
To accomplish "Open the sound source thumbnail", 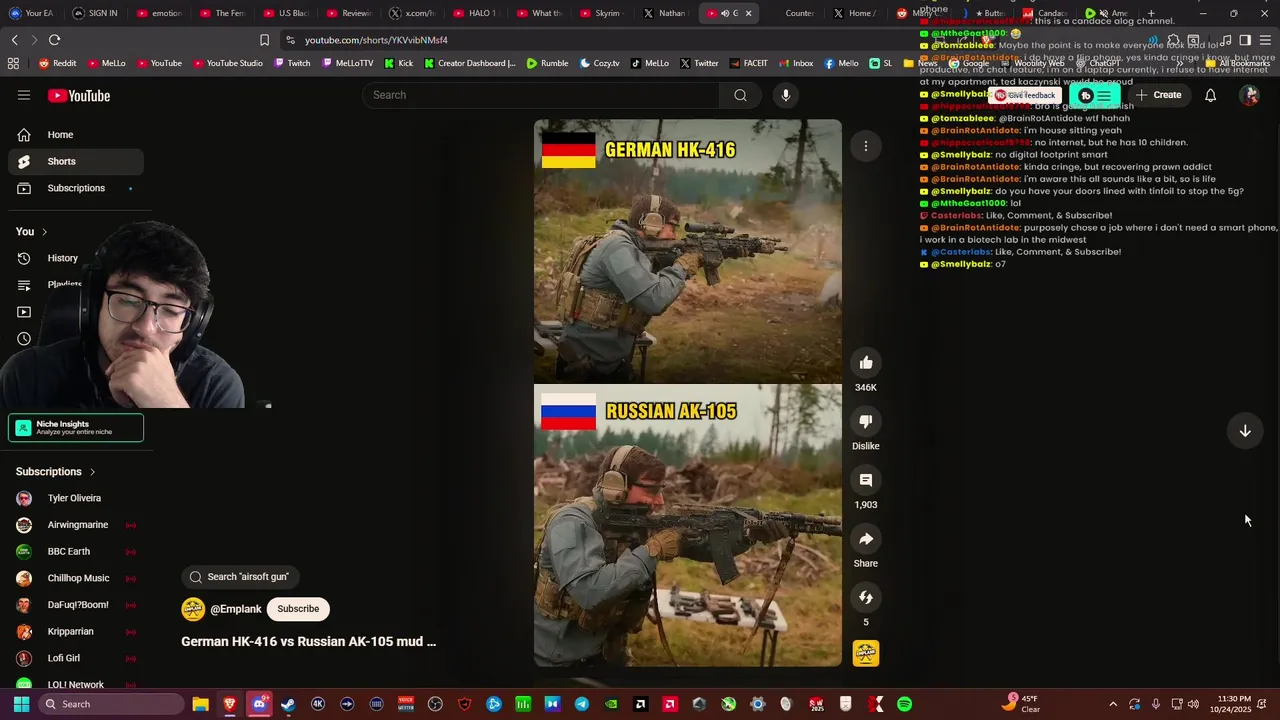I will 866,653.
